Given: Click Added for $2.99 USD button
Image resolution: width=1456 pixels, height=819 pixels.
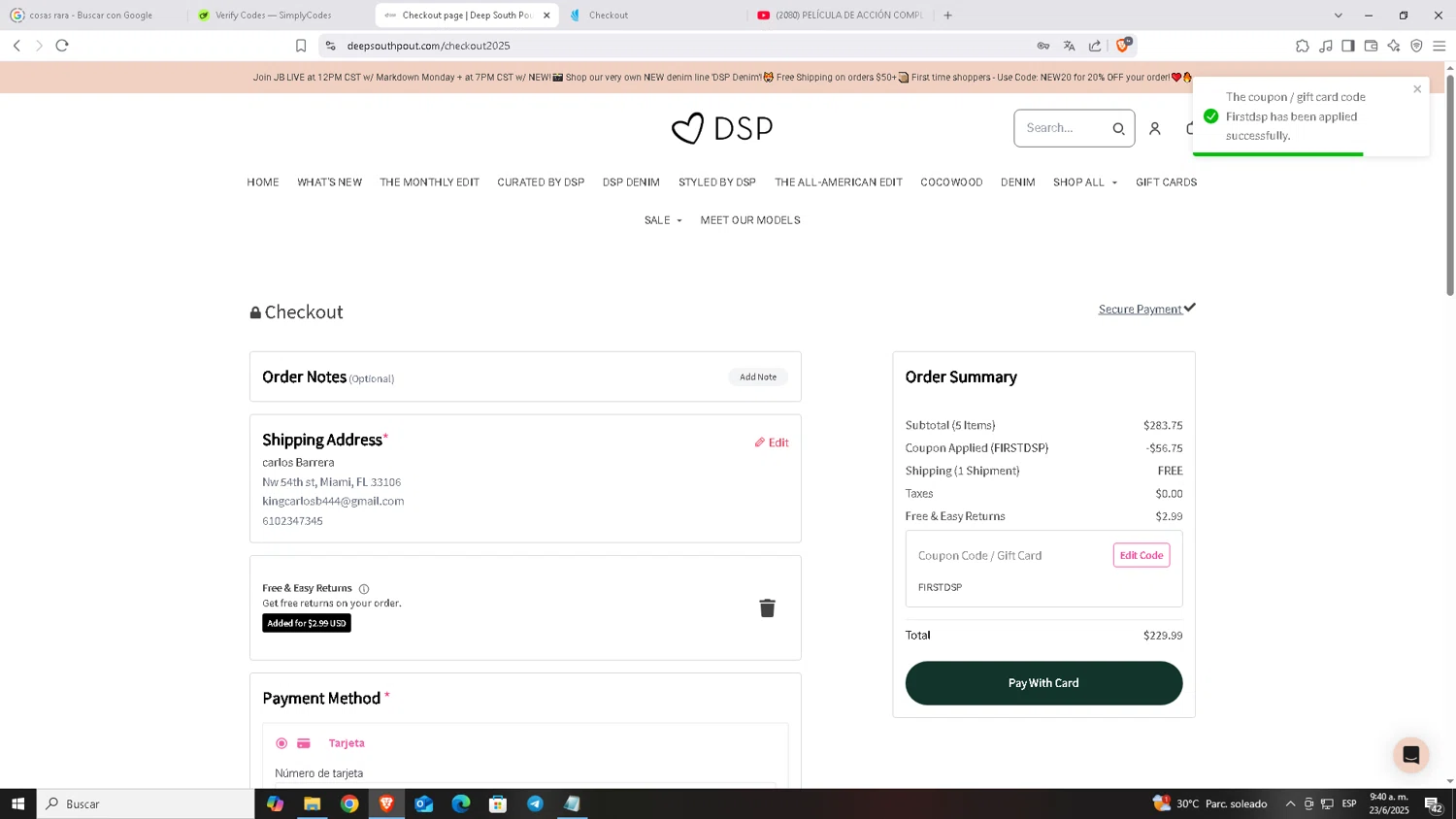Looking at the screenshot, I should 307,623.
